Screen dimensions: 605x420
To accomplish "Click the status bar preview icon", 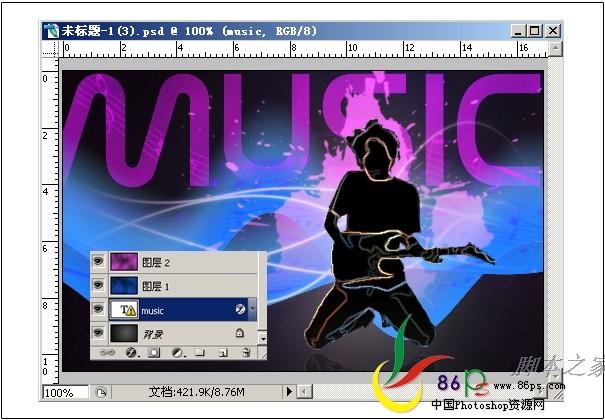I will pyautogui.click(x=101, y=393).
